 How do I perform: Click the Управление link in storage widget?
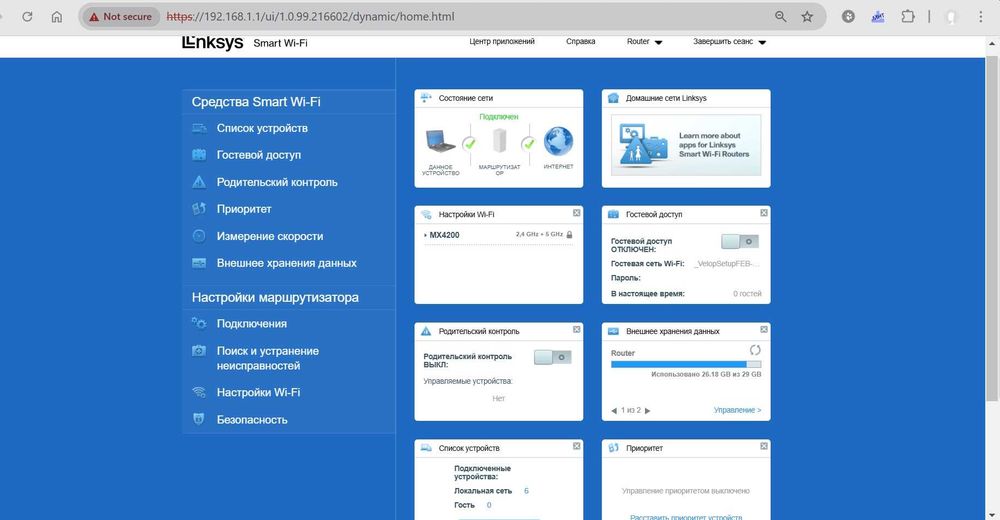(x=737, y=410)
